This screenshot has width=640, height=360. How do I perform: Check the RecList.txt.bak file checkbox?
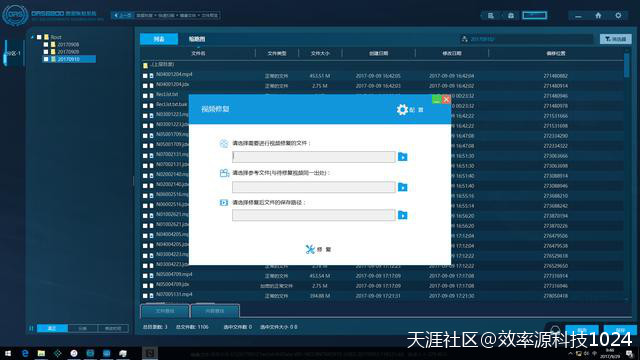[x=145, y=106]
